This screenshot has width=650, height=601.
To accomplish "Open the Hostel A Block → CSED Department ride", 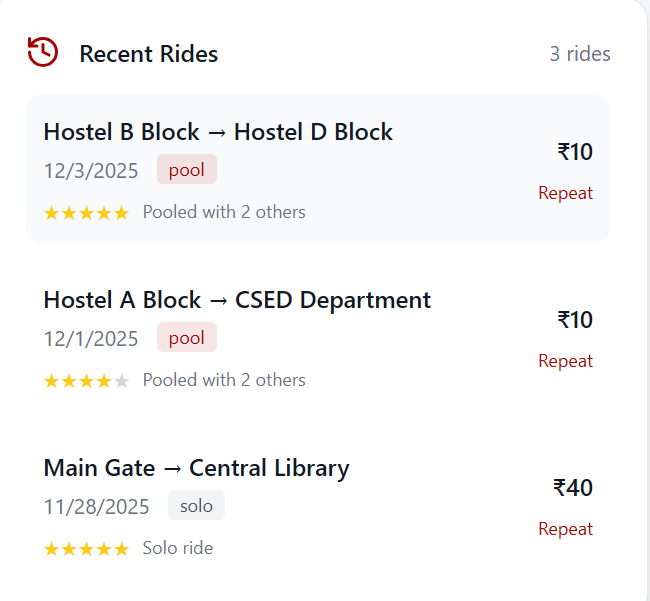I will pyautogui.click(x=237, y=300).
